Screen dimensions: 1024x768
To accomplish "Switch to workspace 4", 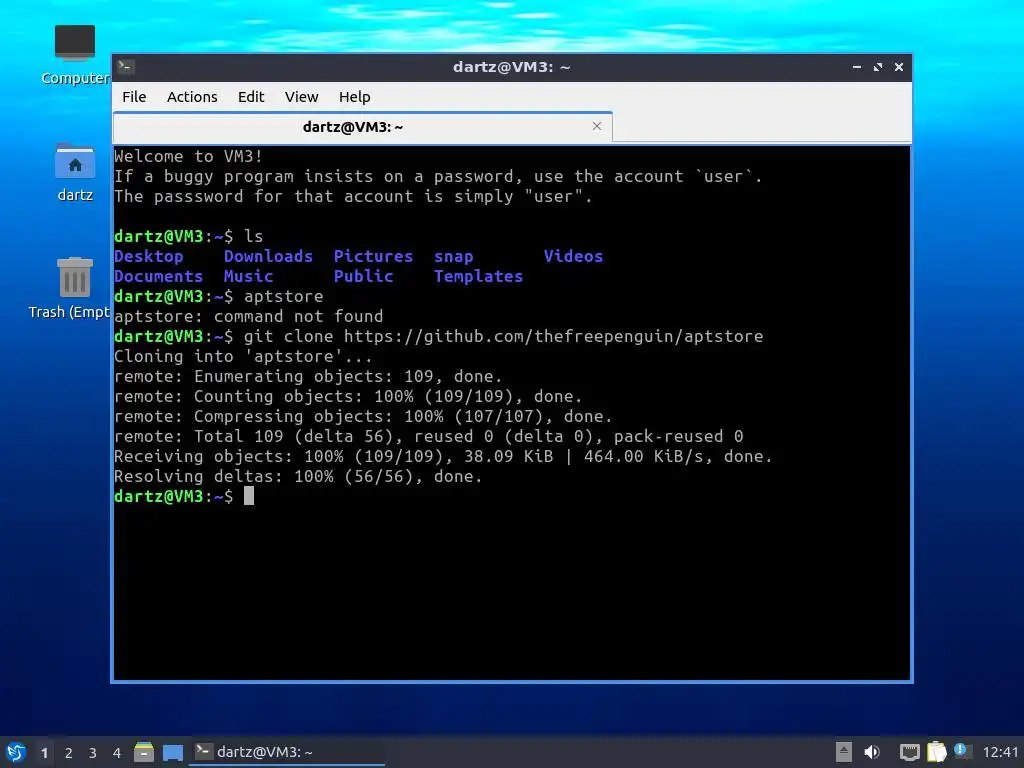I will point(117,753).
